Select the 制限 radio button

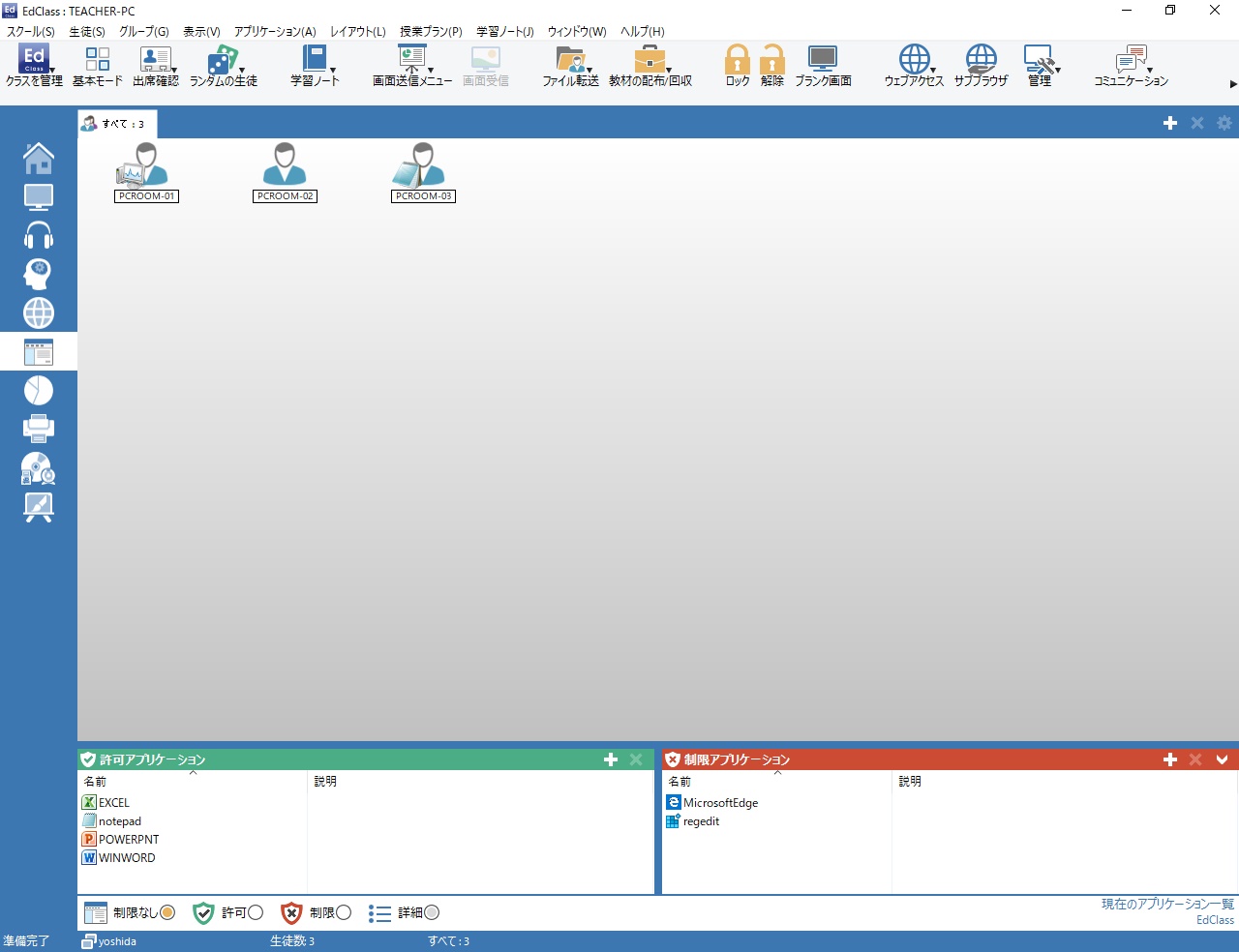pyautogui.click(x=344, y=912)
